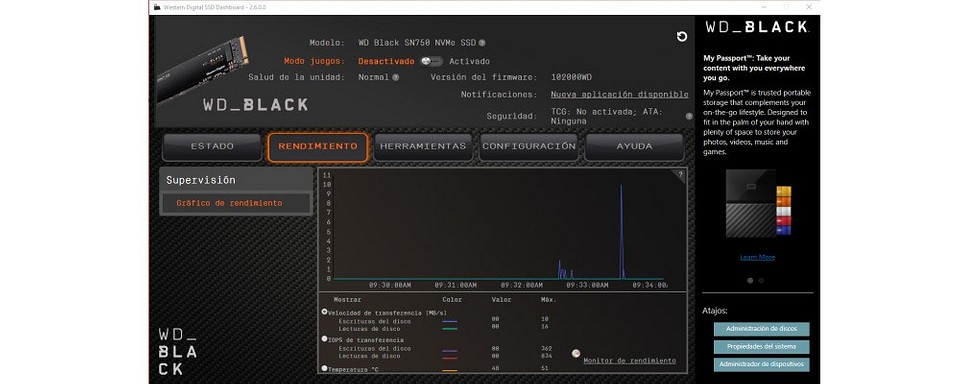
Task: Select first carousel dot under Learn More
Action: coord(750,280)
